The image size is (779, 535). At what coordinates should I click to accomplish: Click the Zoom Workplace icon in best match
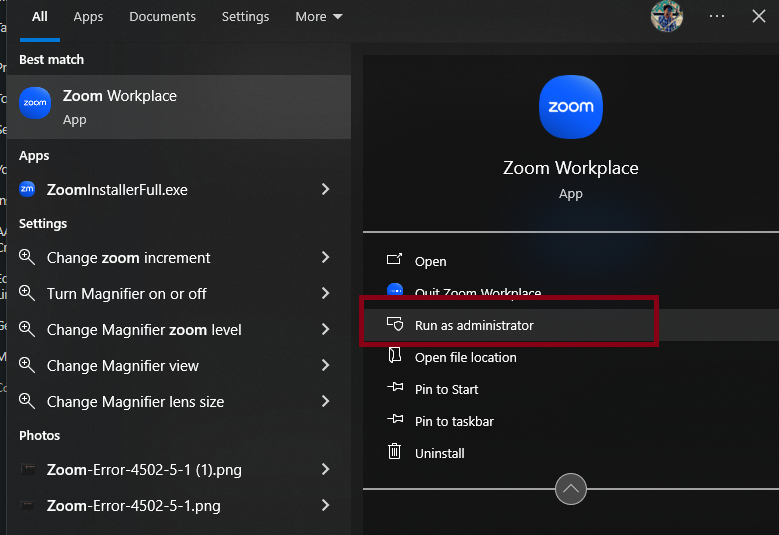pyautogui.click(x=35, y=103)
